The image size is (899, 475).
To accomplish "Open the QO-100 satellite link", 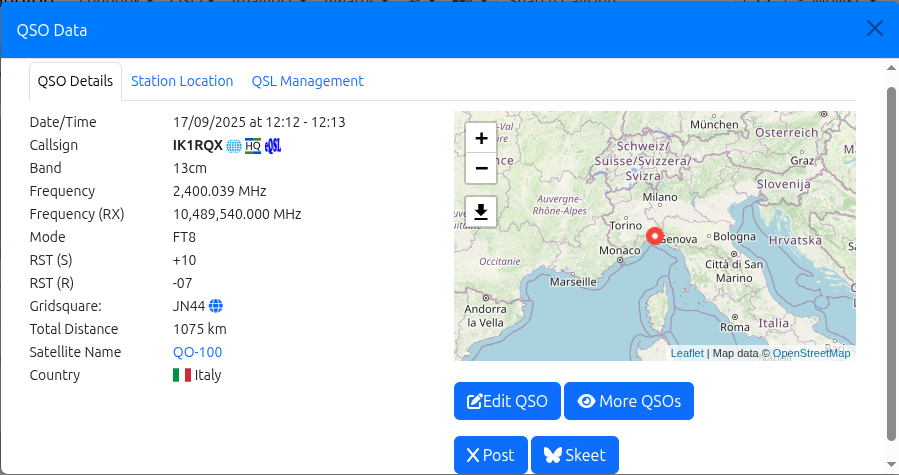I will coord(197,352).
